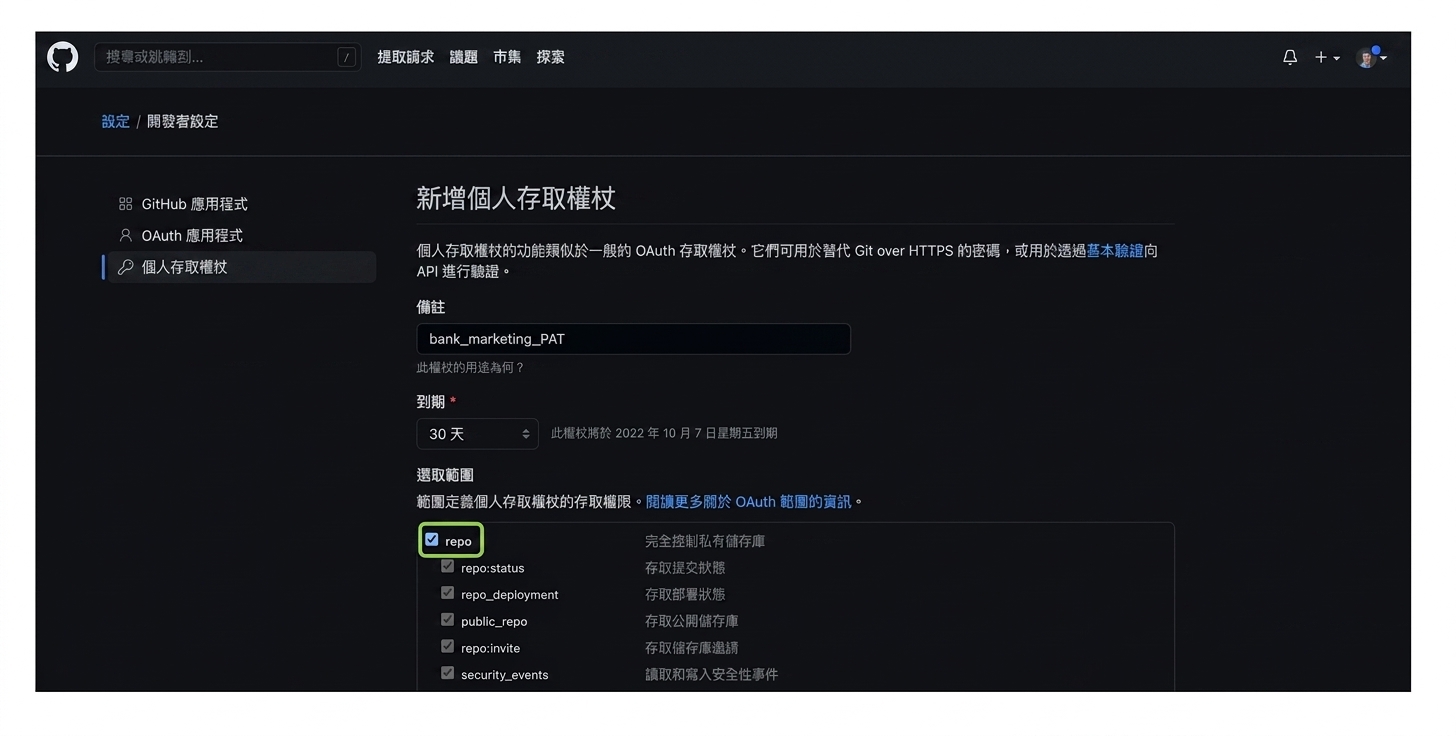The image size is (1456, 736).
Task: Click the 備註 field containing bank_marketing_PAT
Action: click(634, 339)
